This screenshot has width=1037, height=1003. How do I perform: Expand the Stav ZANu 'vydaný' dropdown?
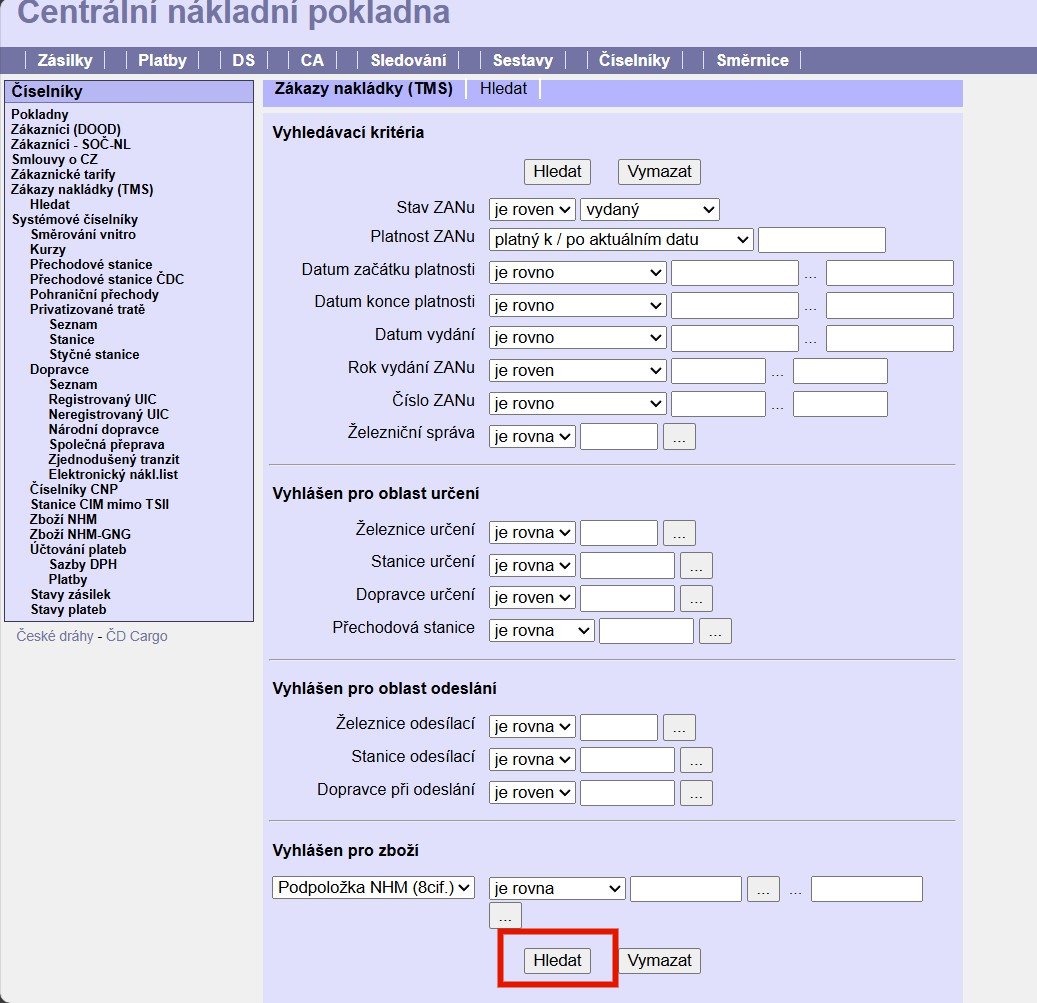(x=649, y=209)
